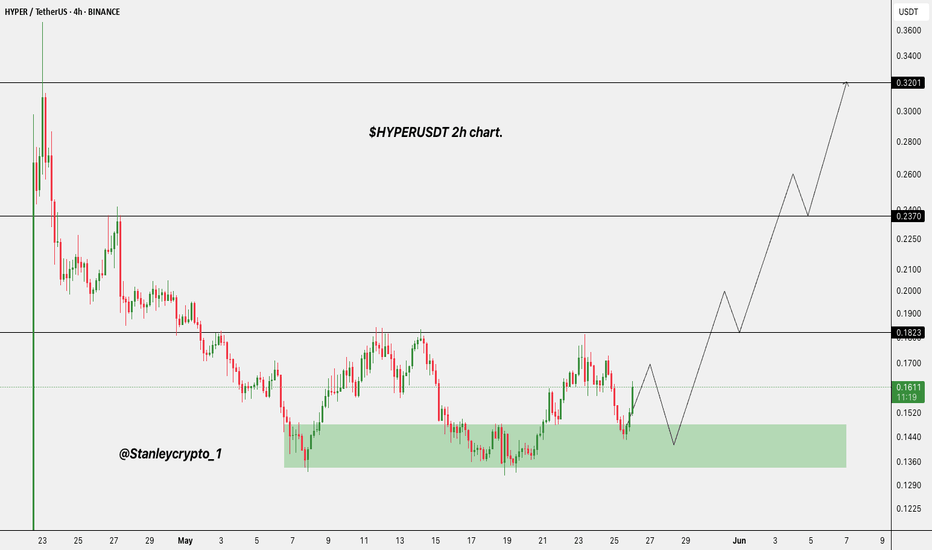Screen dimensions: 932x550
Task: Select the 0.1823 price level label
Action: [x=908, y=333]
